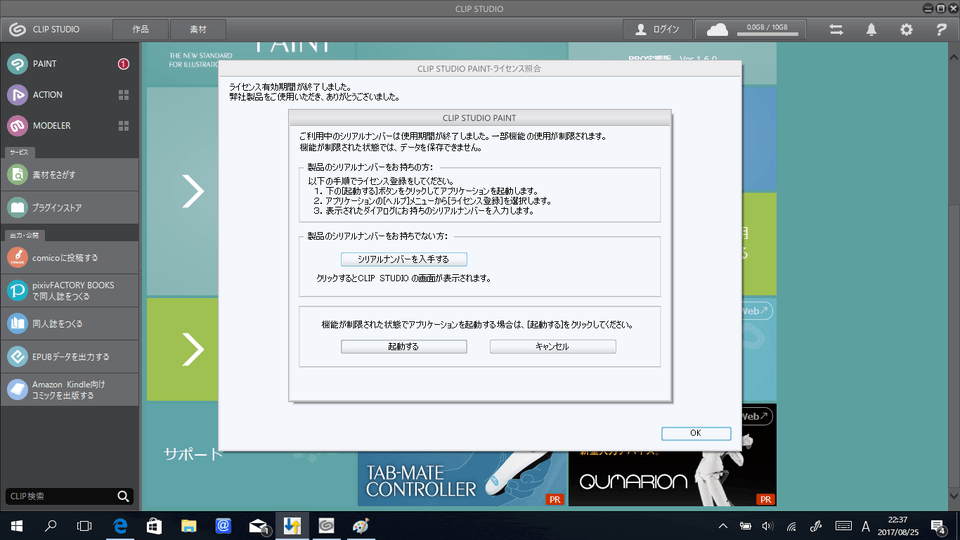Image resolution: width=960 pixels, height=540 pixels.
Task: Open the 作品 tab
Action: [x=140, y=29]
